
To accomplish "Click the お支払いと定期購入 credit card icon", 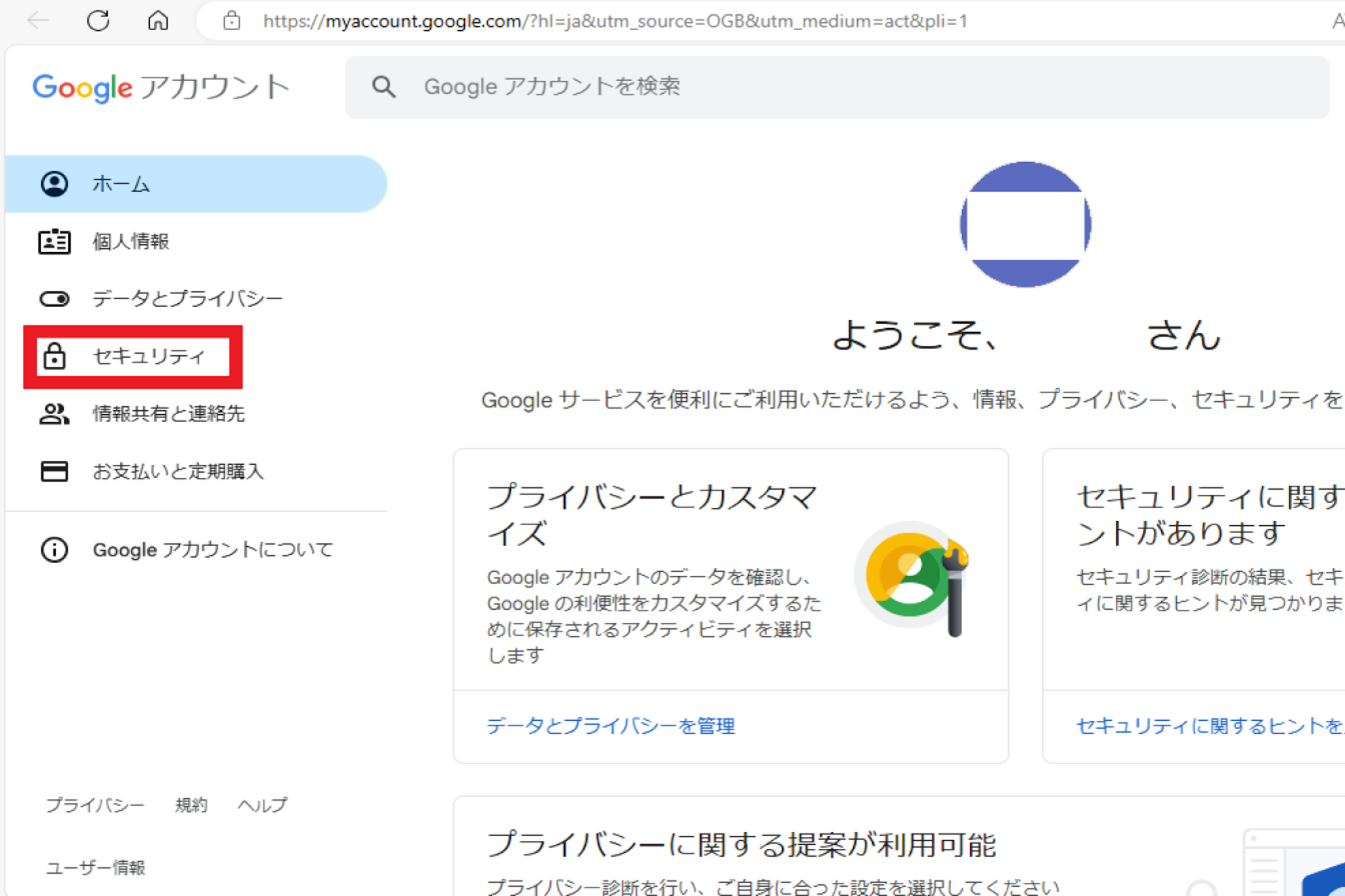I will [54, 471].
